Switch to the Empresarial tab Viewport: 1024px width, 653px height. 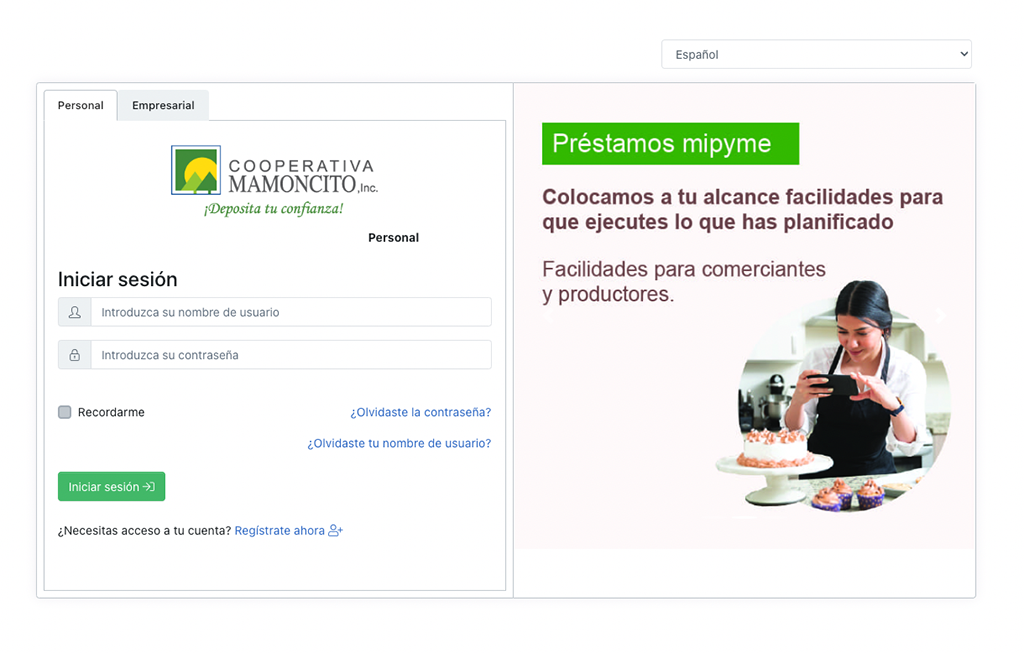point(163,105)
